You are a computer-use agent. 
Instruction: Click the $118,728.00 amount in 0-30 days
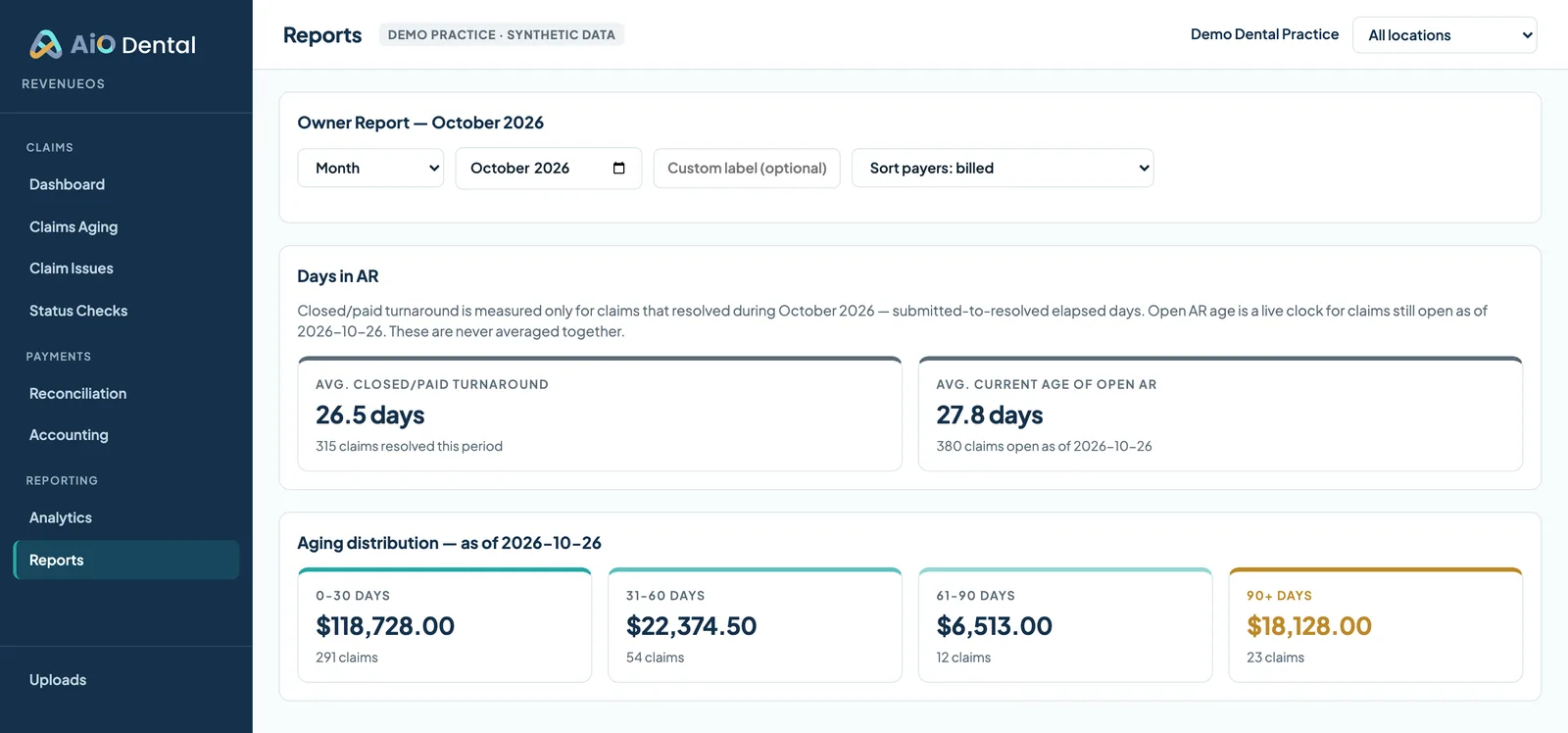385,626
